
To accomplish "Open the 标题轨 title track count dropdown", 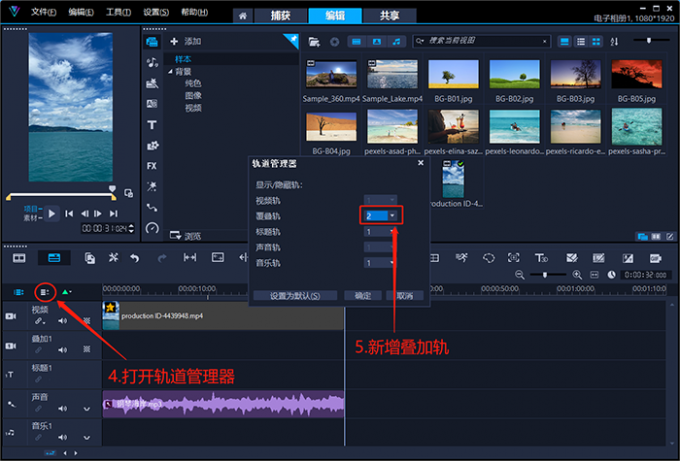I will point(392,232).
